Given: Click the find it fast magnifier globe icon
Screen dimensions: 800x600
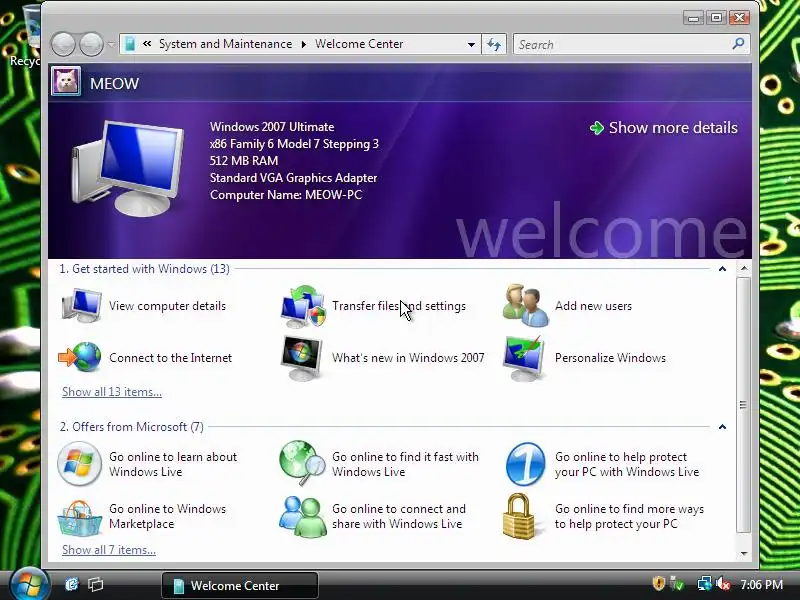Looking at the screenshot, I should (303, 463).
